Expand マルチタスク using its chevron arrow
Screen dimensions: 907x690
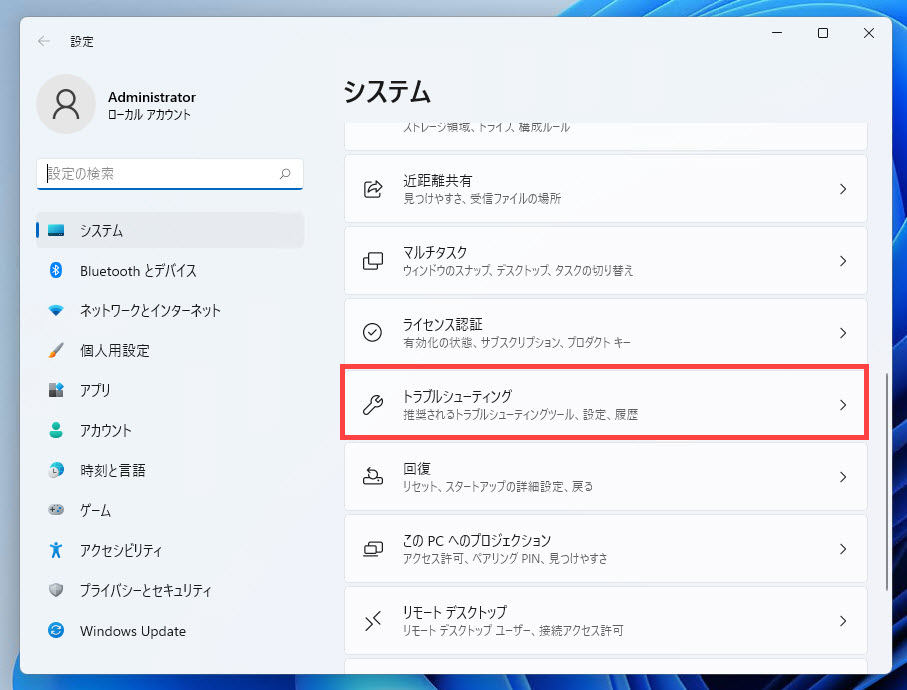pos(842,261)
